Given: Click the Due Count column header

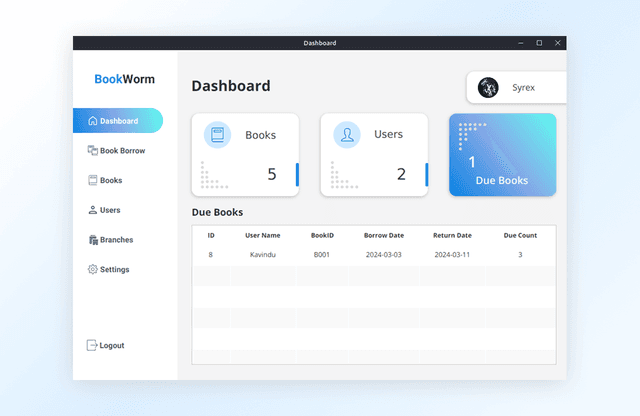Looking at the screenshot, I should click(x=520, y=236).
